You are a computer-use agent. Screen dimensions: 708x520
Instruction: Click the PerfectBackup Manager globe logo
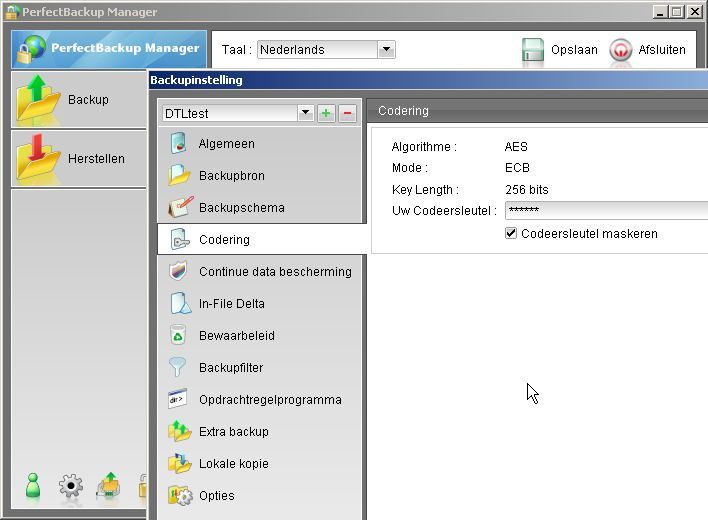pyautogui.click(x=31, y=49)
